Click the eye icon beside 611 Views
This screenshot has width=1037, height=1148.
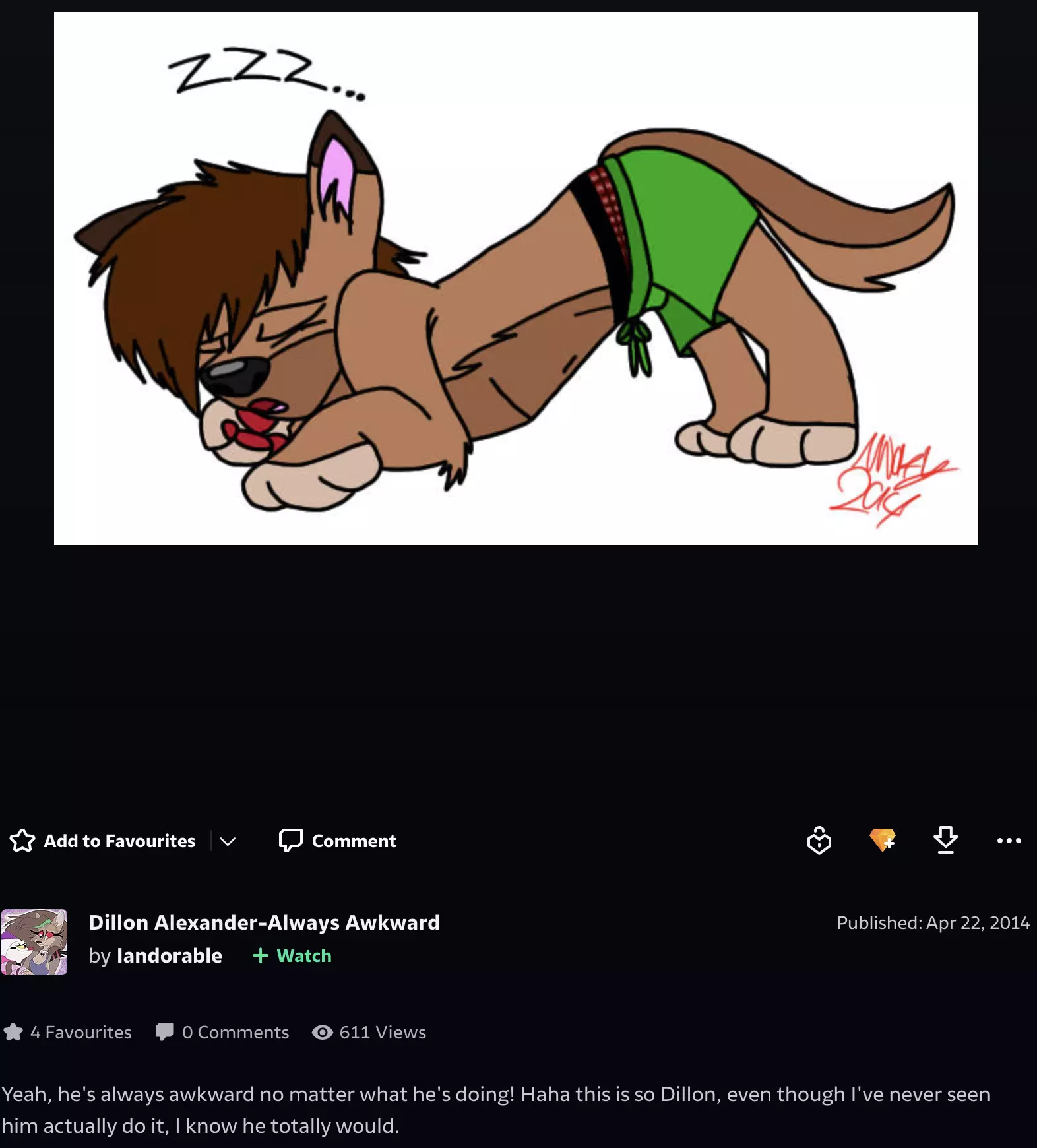(323, 1033)
